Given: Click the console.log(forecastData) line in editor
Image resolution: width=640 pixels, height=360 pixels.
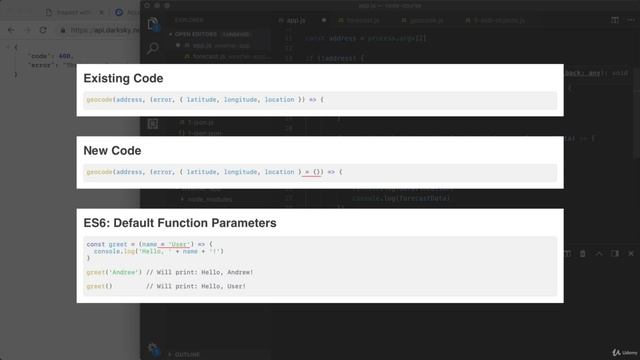Looking at the screenshot, I should (401, 198).
